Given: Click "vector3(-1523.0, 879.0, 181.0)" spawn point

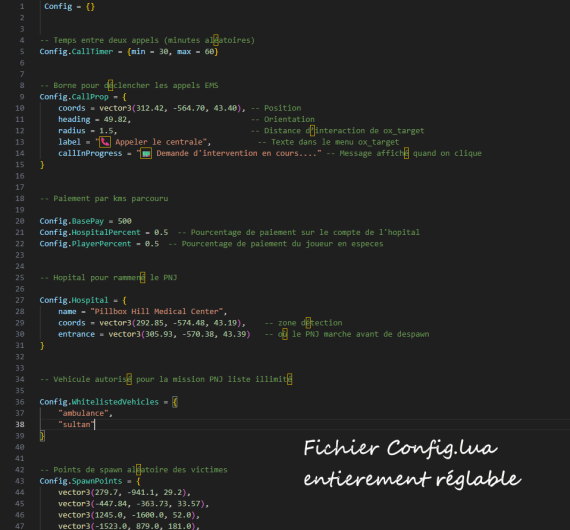Looking at the screenshot, I should pos(127,526).
